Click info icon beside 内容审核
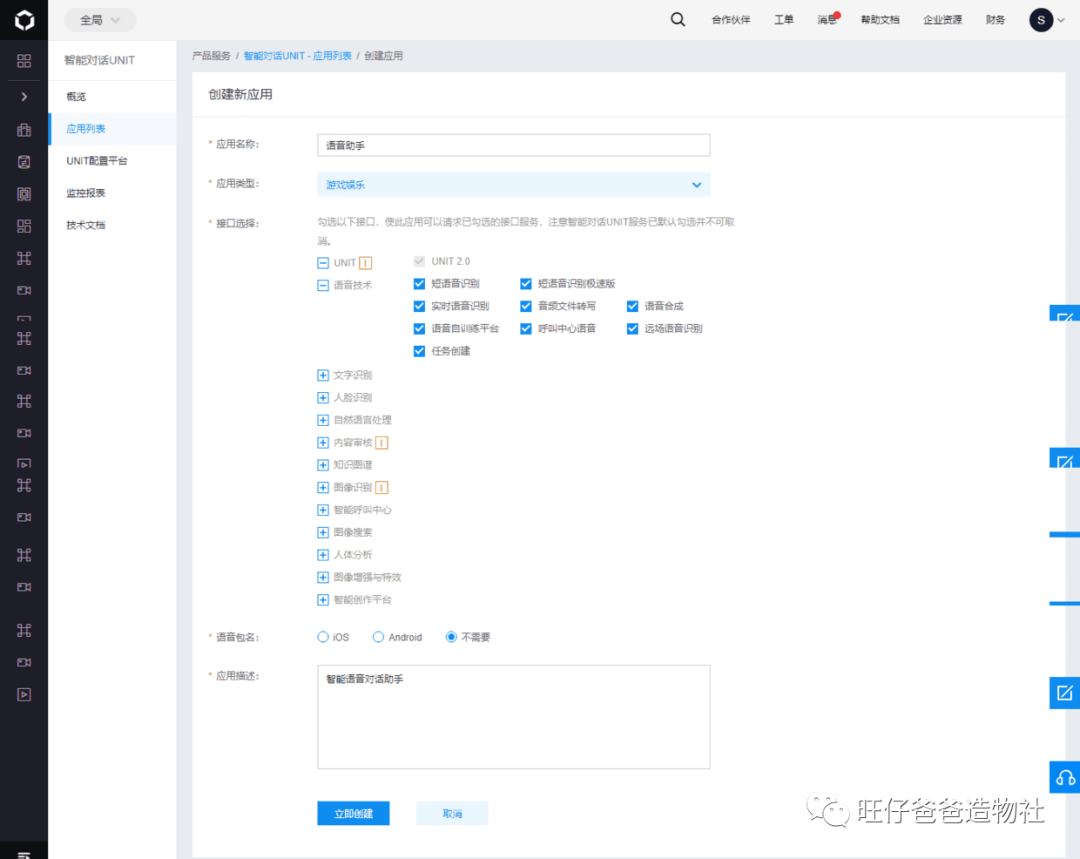Screen dimensions: 1080x859 click(382, 443)
